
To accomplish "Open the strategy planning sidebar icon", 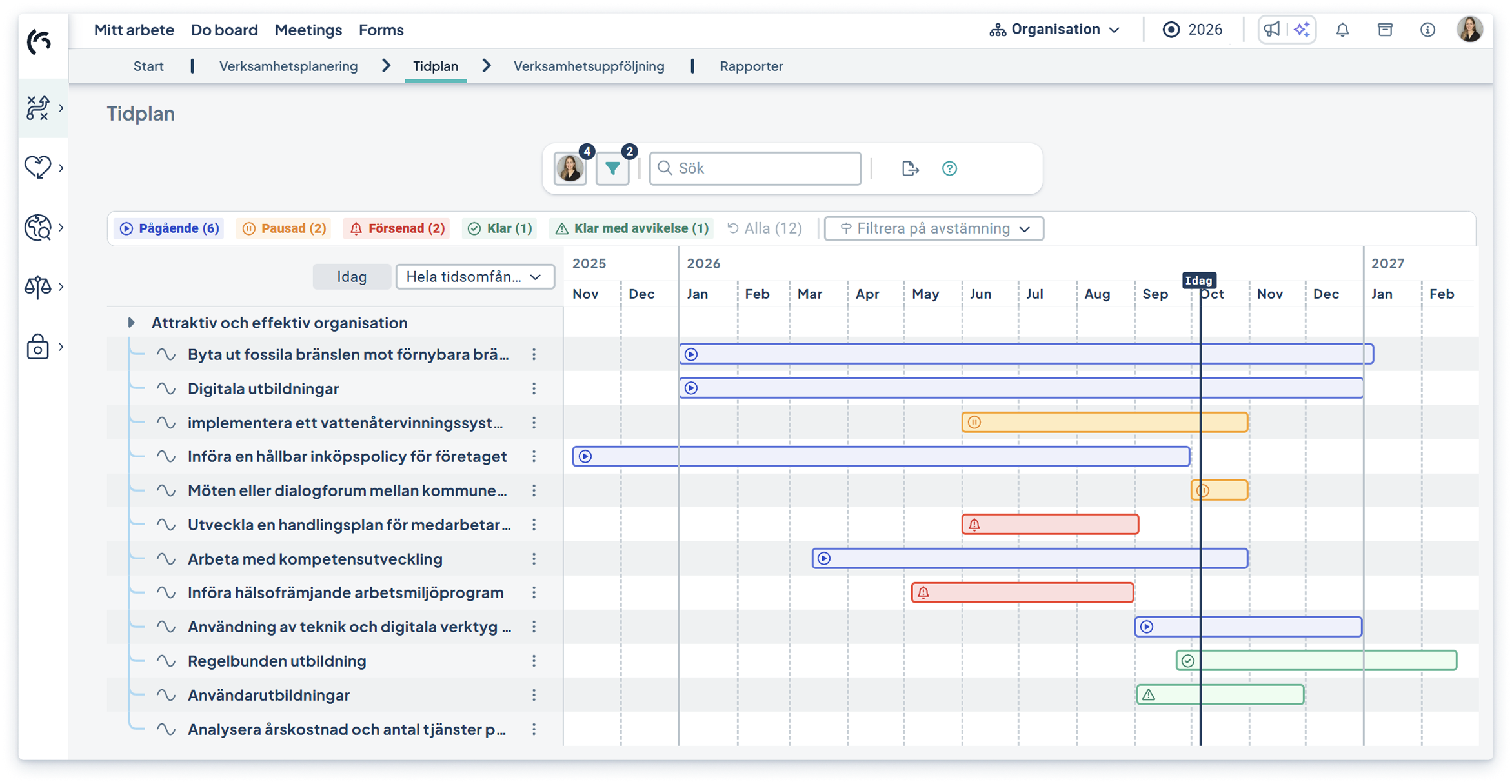I will pos(38,108).
